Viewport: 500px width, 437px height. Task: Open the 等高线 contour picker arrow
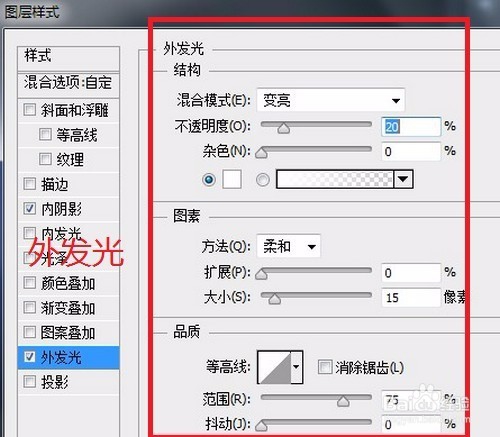point(296,367)
